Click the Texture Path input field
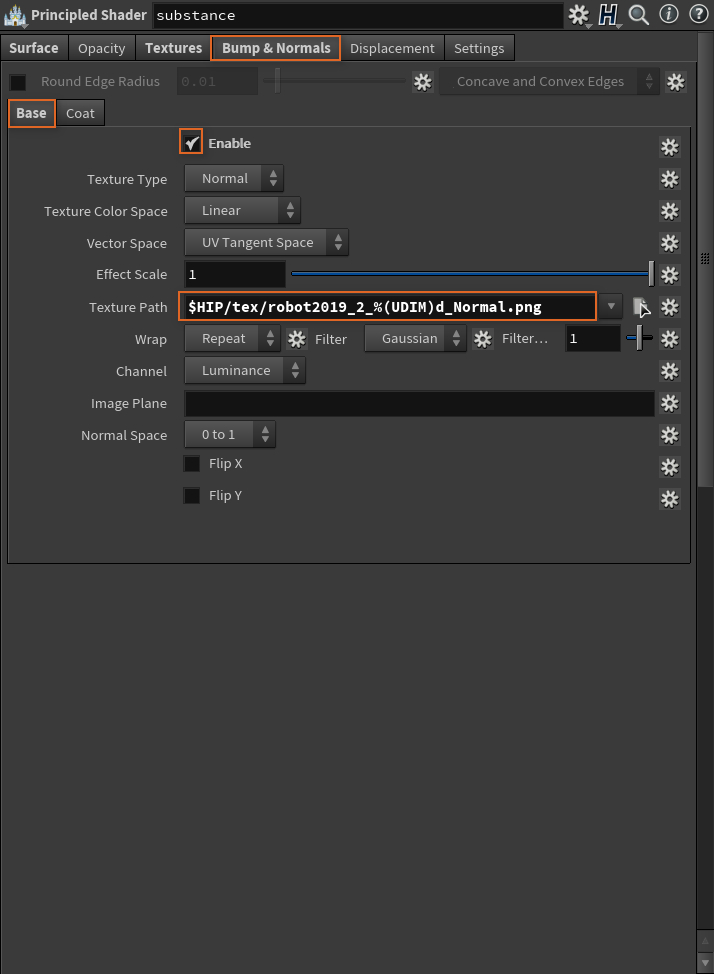 388,307
